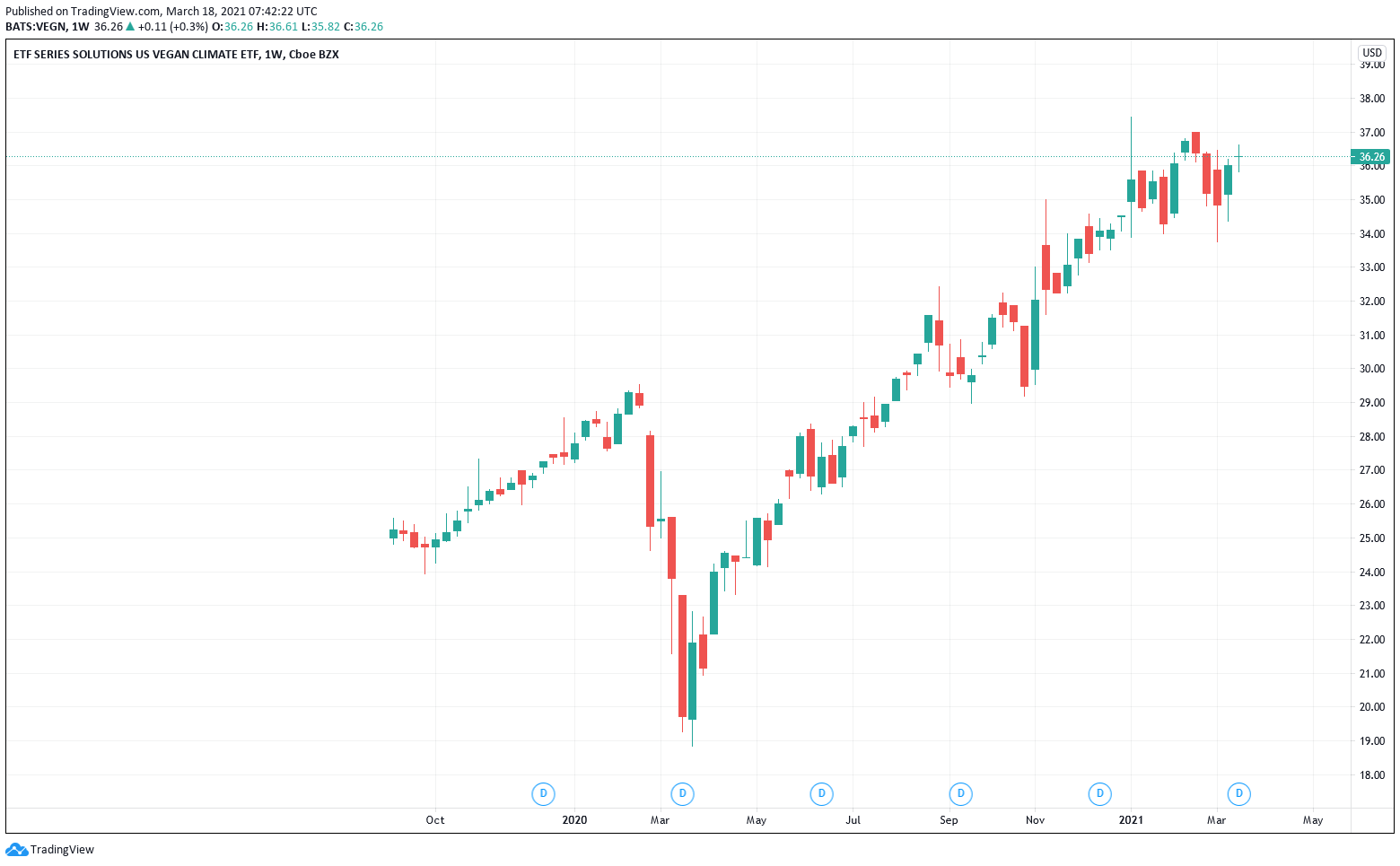The width and height of the screenshot is (1400, 866).
Task: Click the dividend marker near September 2020
Action: click(x=961, y=793)
